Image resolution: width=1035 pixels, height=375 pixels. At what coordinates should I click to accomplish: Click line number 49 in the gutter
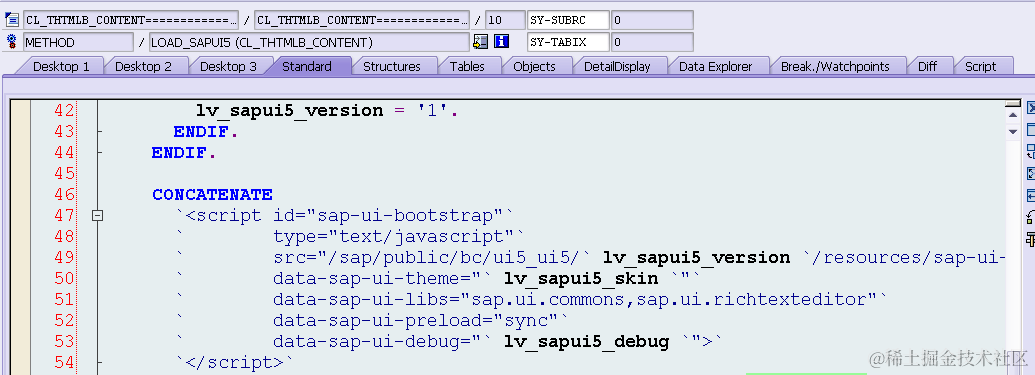point(64,257)
